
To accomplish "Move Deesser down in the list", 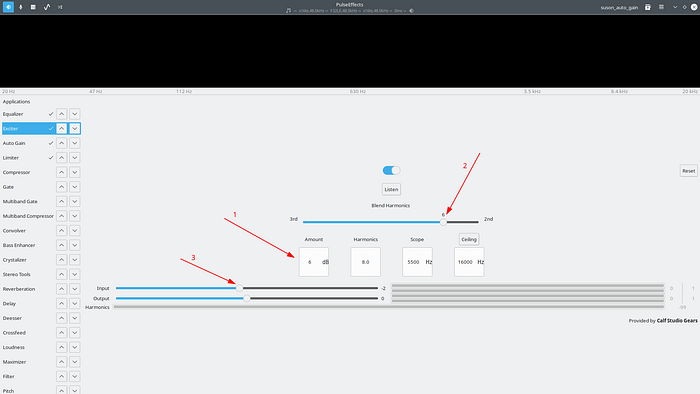I will pos(75,318).
